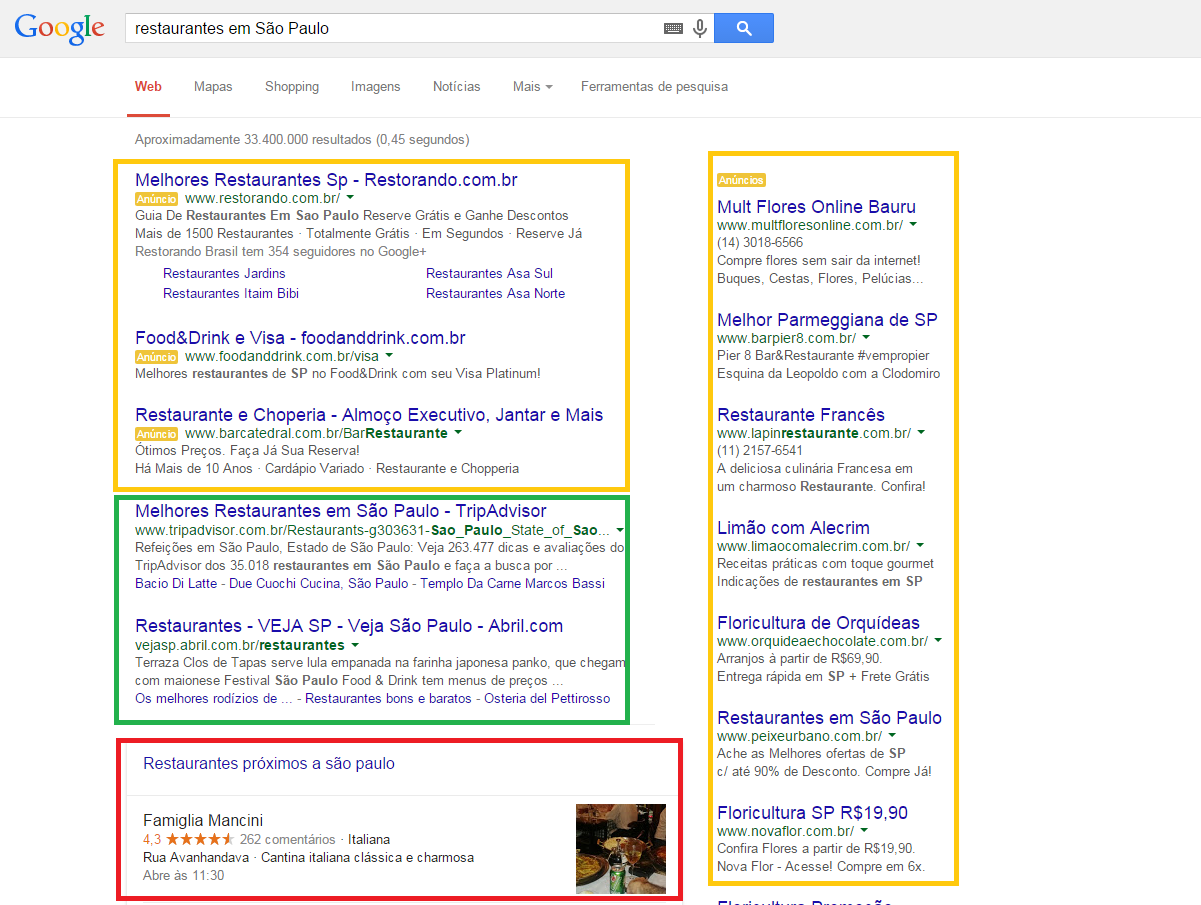Open sitelink Restaurantes Itaim Bibi
The width and height of the screenshot is (1201, 905).
[231, 293]
